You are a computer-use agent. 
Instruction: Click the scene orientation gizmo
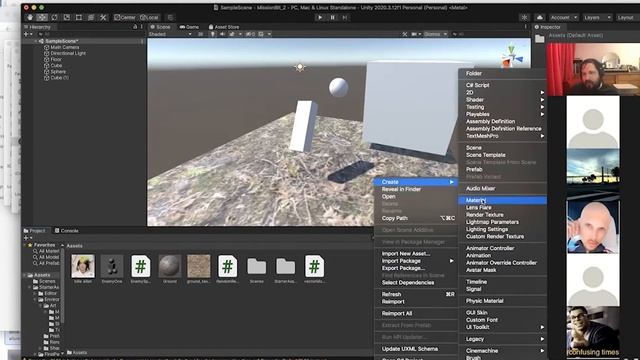pyautogui.click(x=511, y=57)
